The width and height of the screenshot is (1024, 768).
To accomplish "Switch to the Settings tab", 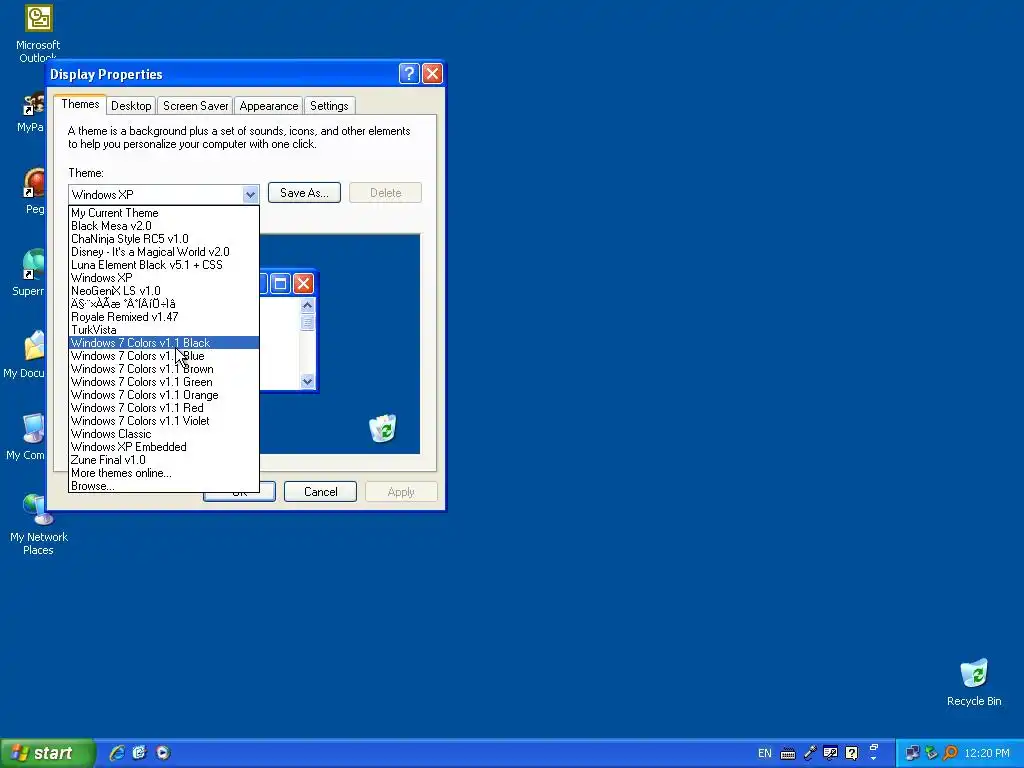I will [329, 106].
